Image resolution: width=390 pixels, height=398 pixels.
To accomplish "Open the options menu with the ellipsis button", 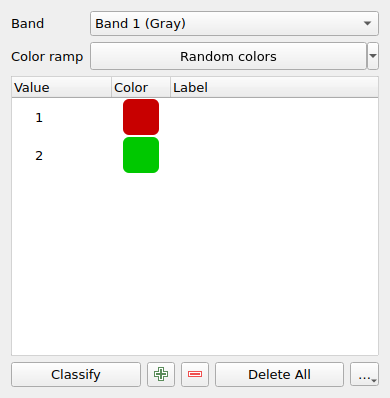I will point(364,374).
